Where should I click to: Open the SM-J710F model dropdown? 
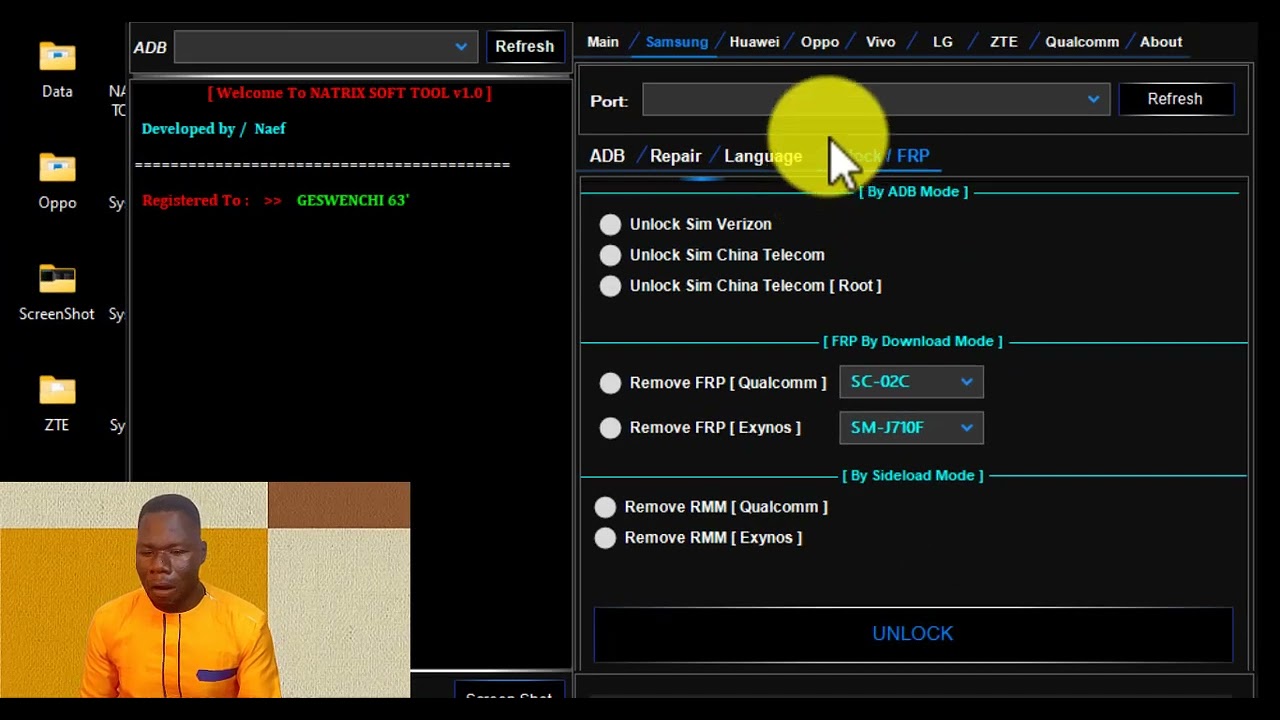coord(911,428)
